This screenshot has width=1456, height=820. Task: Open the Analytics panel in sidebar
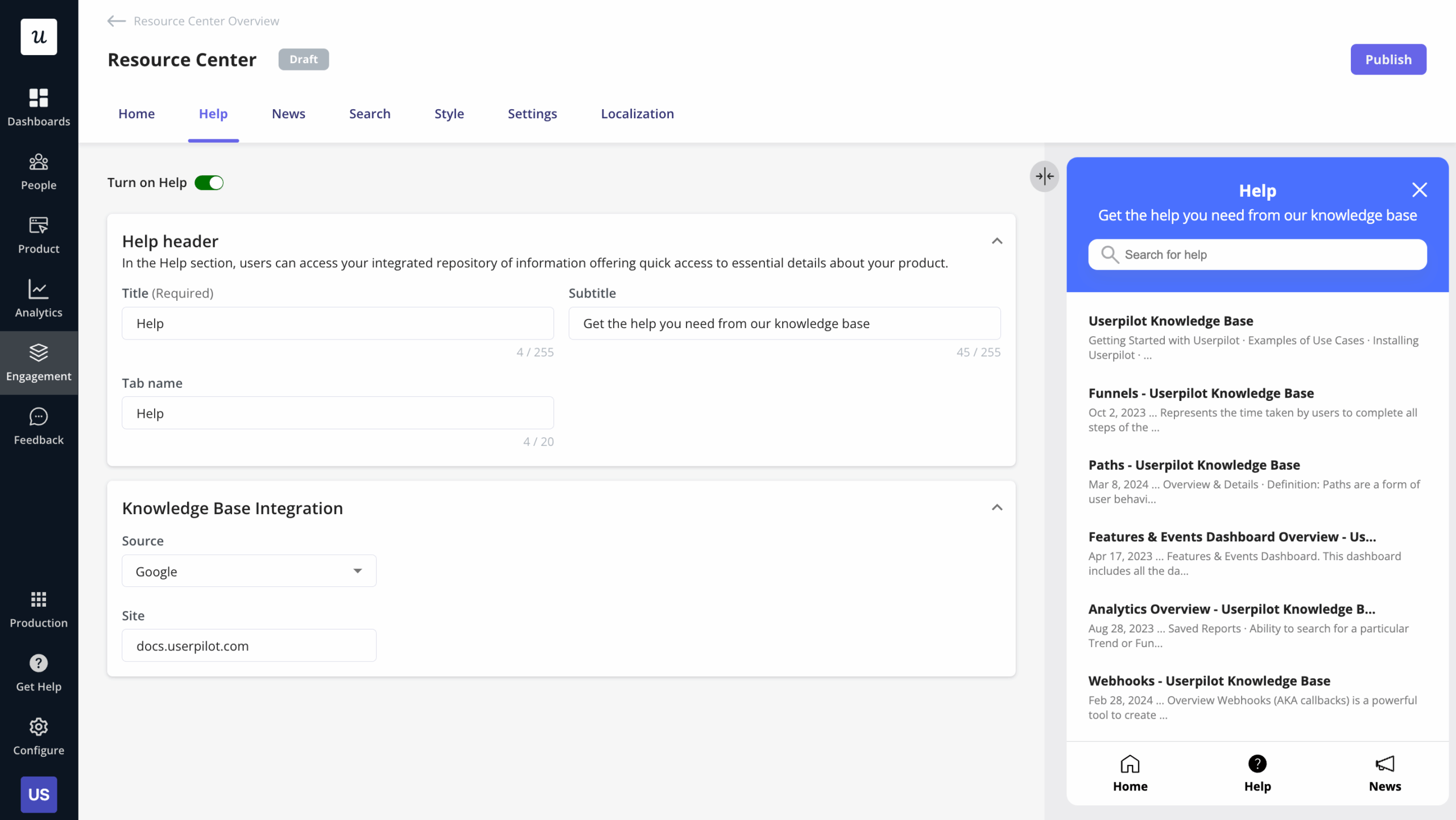pos(38,298)
